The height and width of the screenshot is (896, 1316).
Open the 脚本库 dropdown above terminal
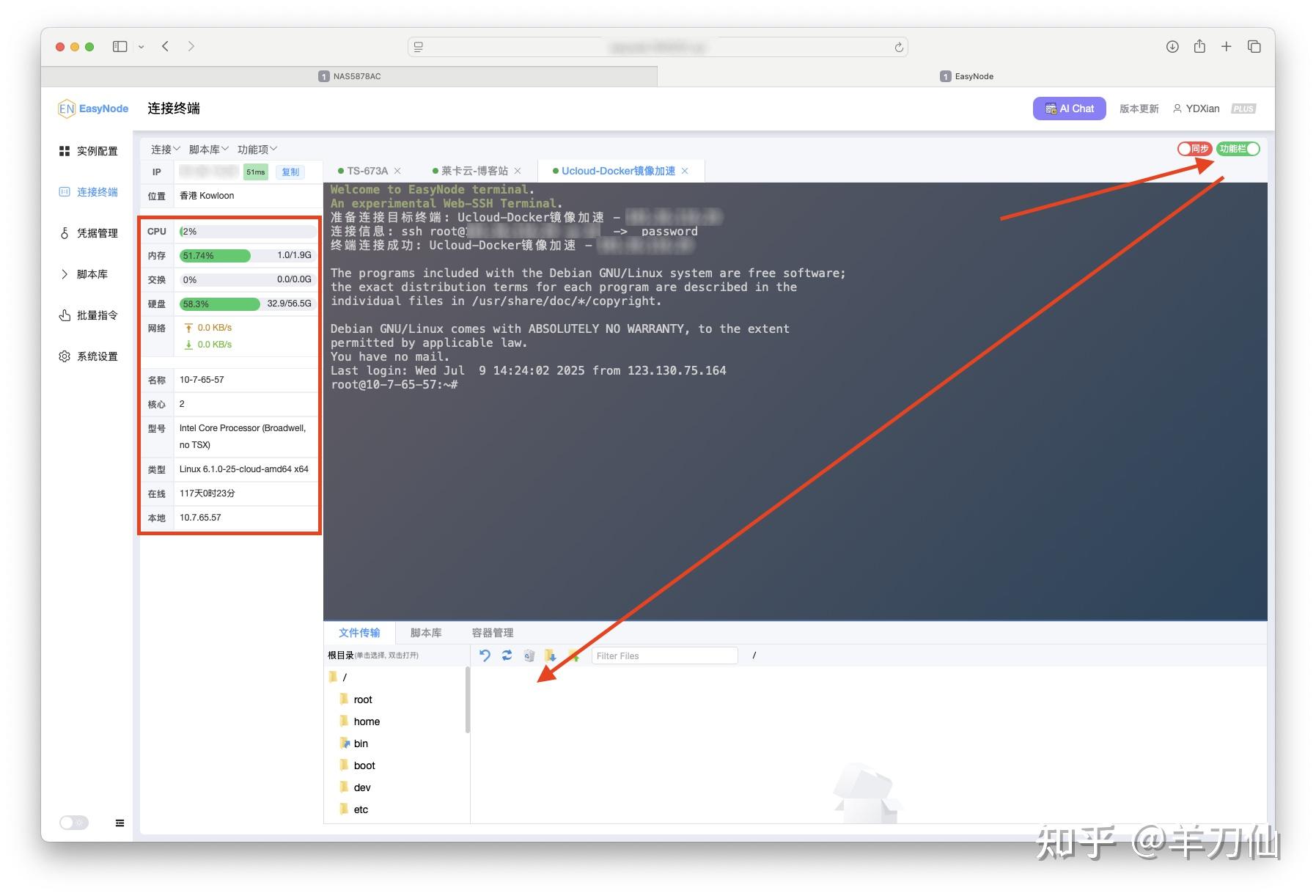pyautogui.click(x=206, y=149)
